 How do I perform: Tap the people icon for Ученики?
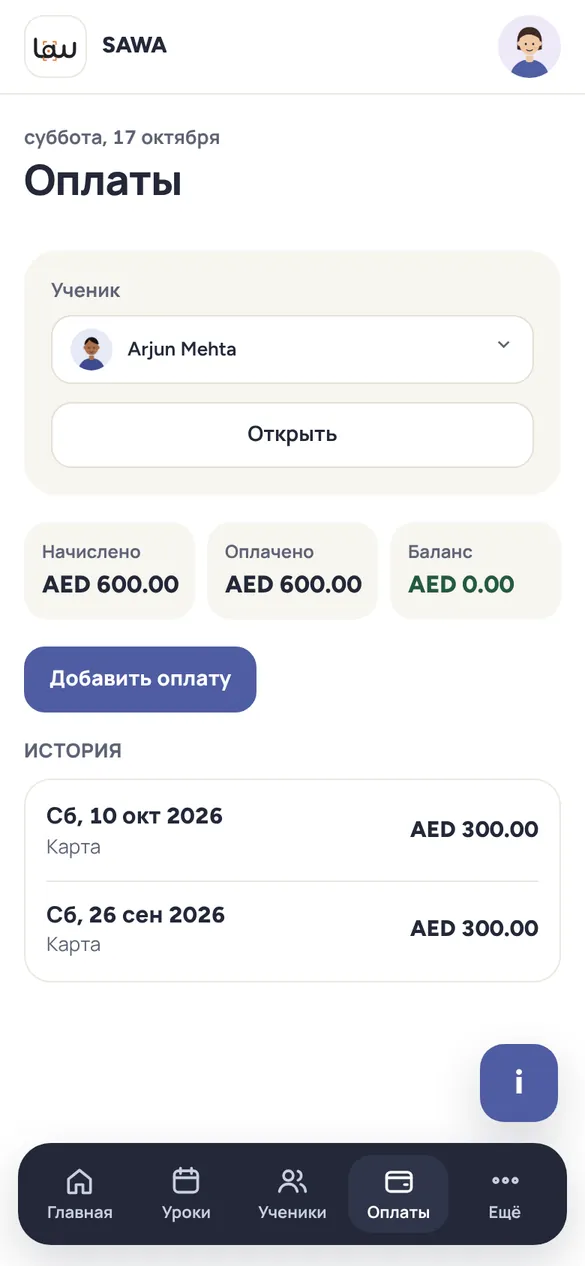[x=292, y=1181]
